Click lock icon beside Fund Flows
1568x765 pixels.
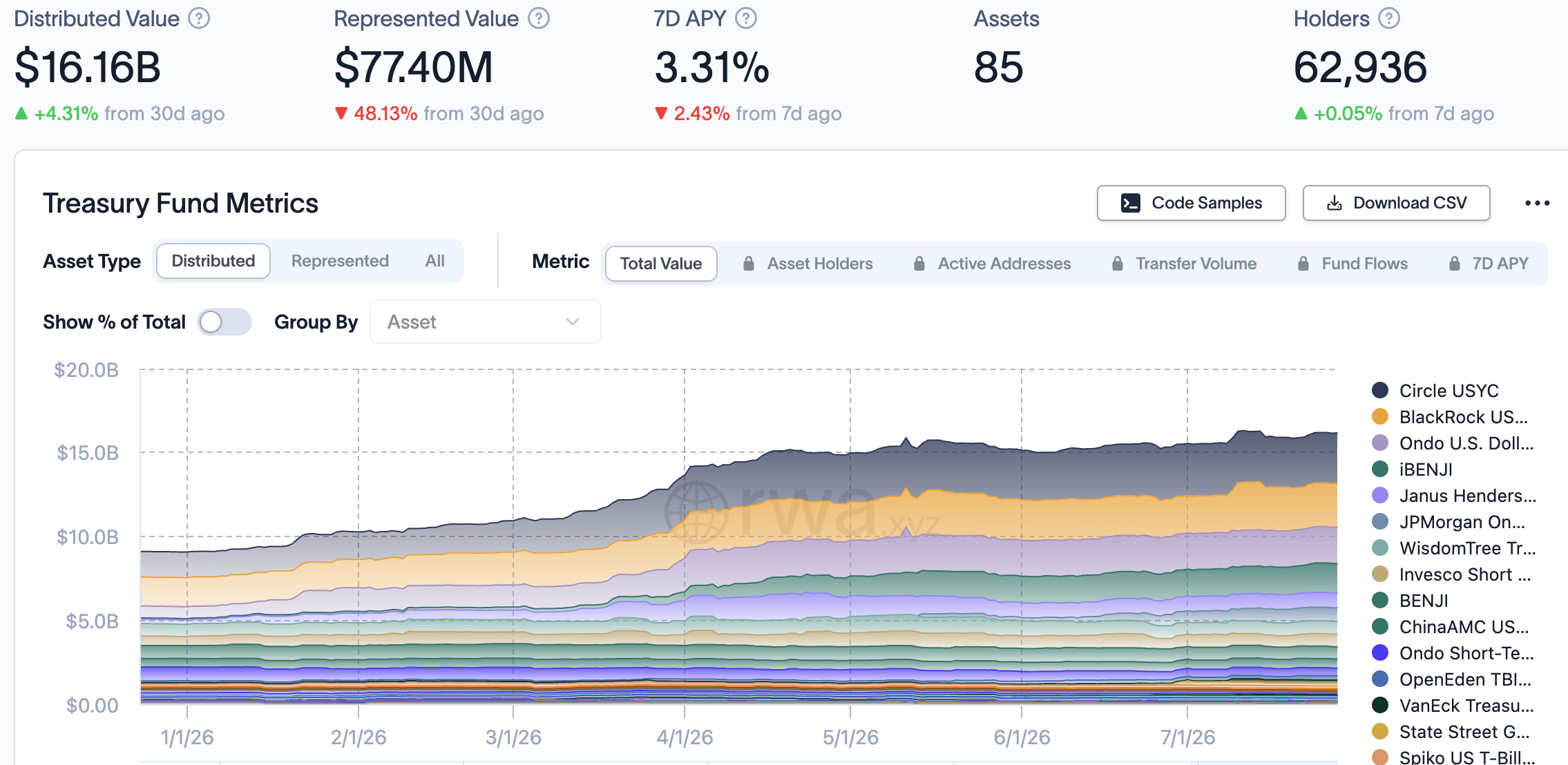[x=1303, y=264]
